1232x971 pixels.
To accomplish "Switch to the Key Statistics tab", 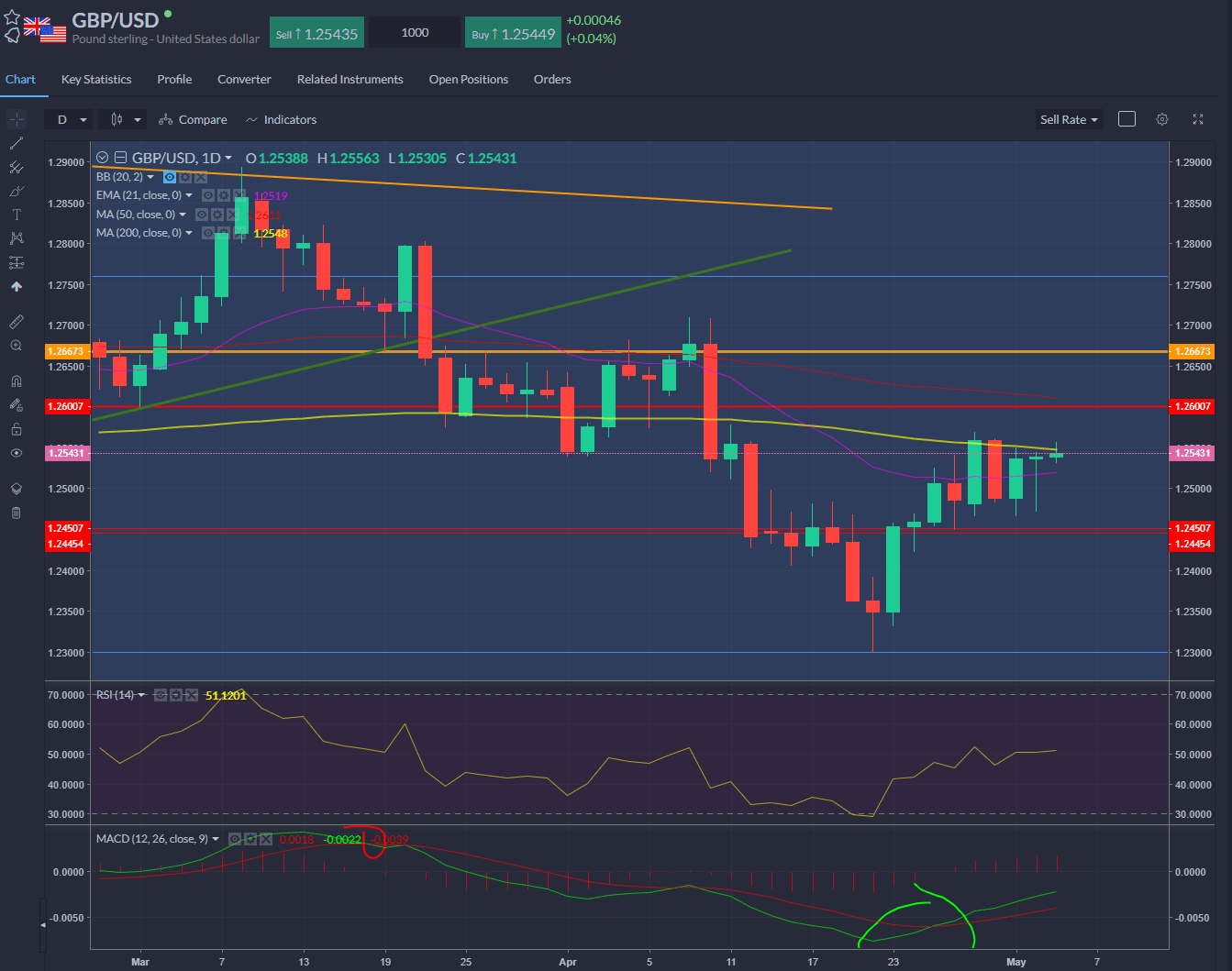I will pos(96,80).
